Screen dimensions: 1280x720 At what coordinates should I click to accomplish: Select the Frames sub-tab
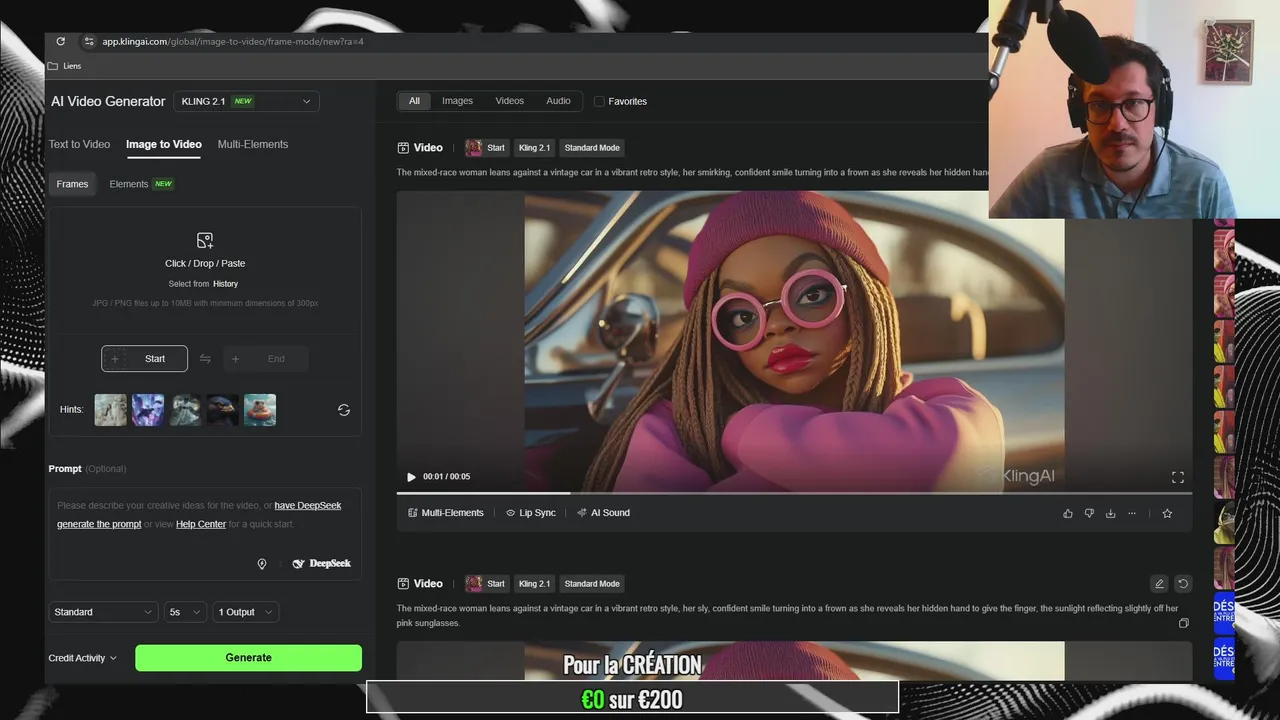coord(72,184)
